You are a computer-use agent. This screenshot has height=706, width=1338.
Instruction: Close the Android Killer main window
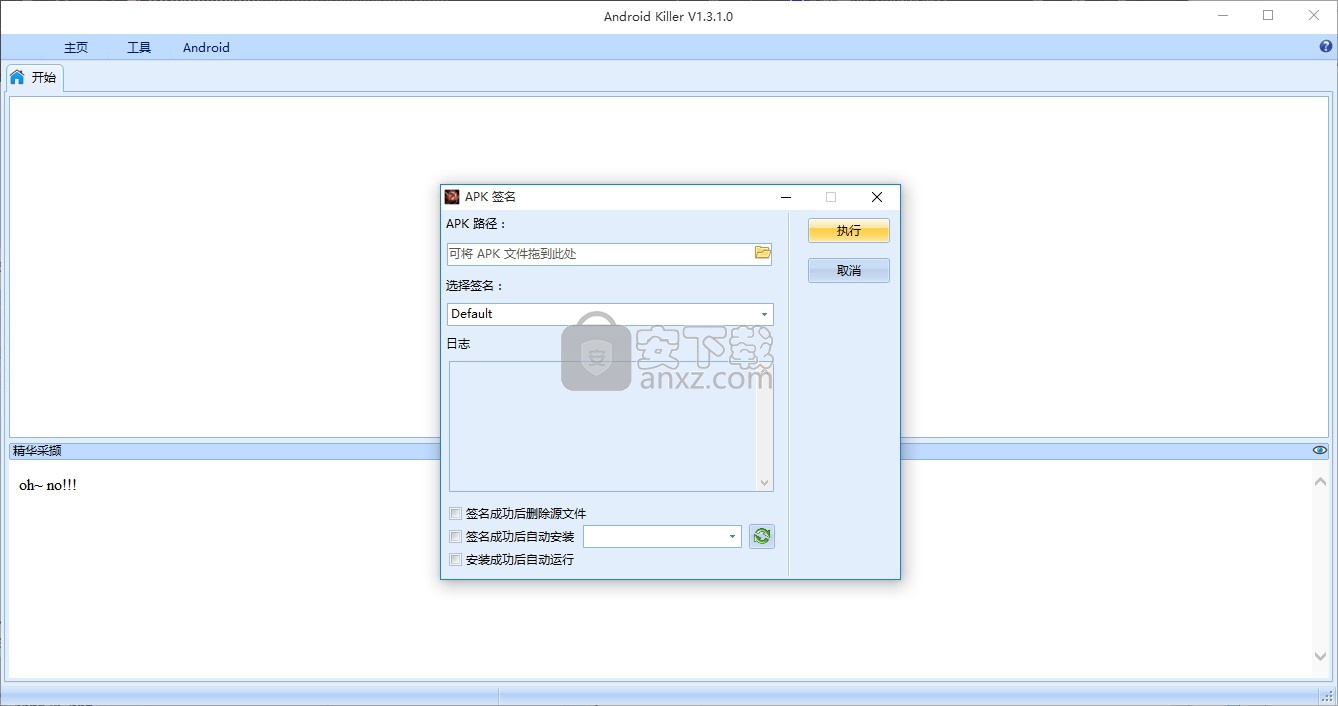(1314, 16)
